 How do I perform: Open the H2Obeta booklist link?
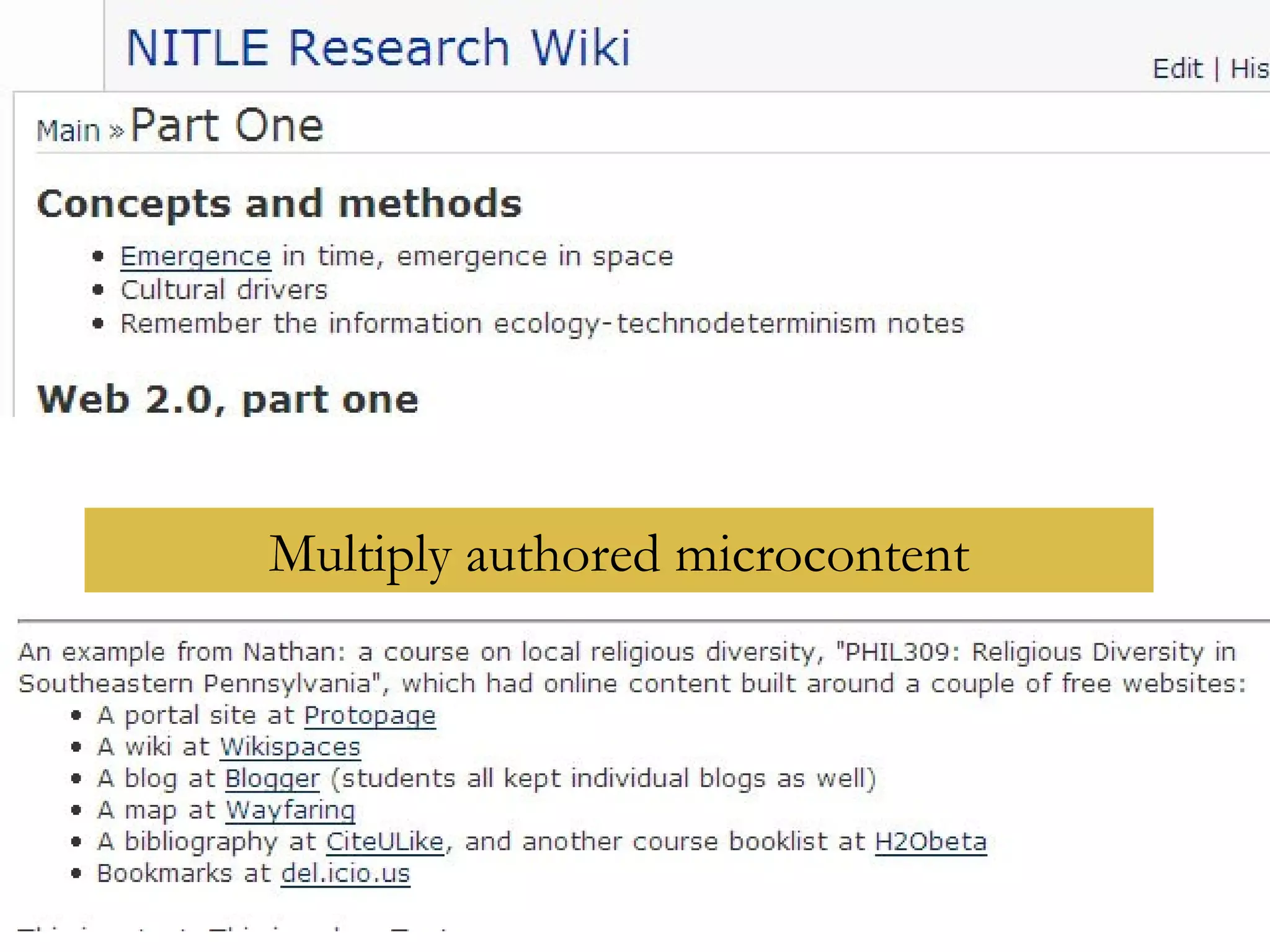click(931, 842)
